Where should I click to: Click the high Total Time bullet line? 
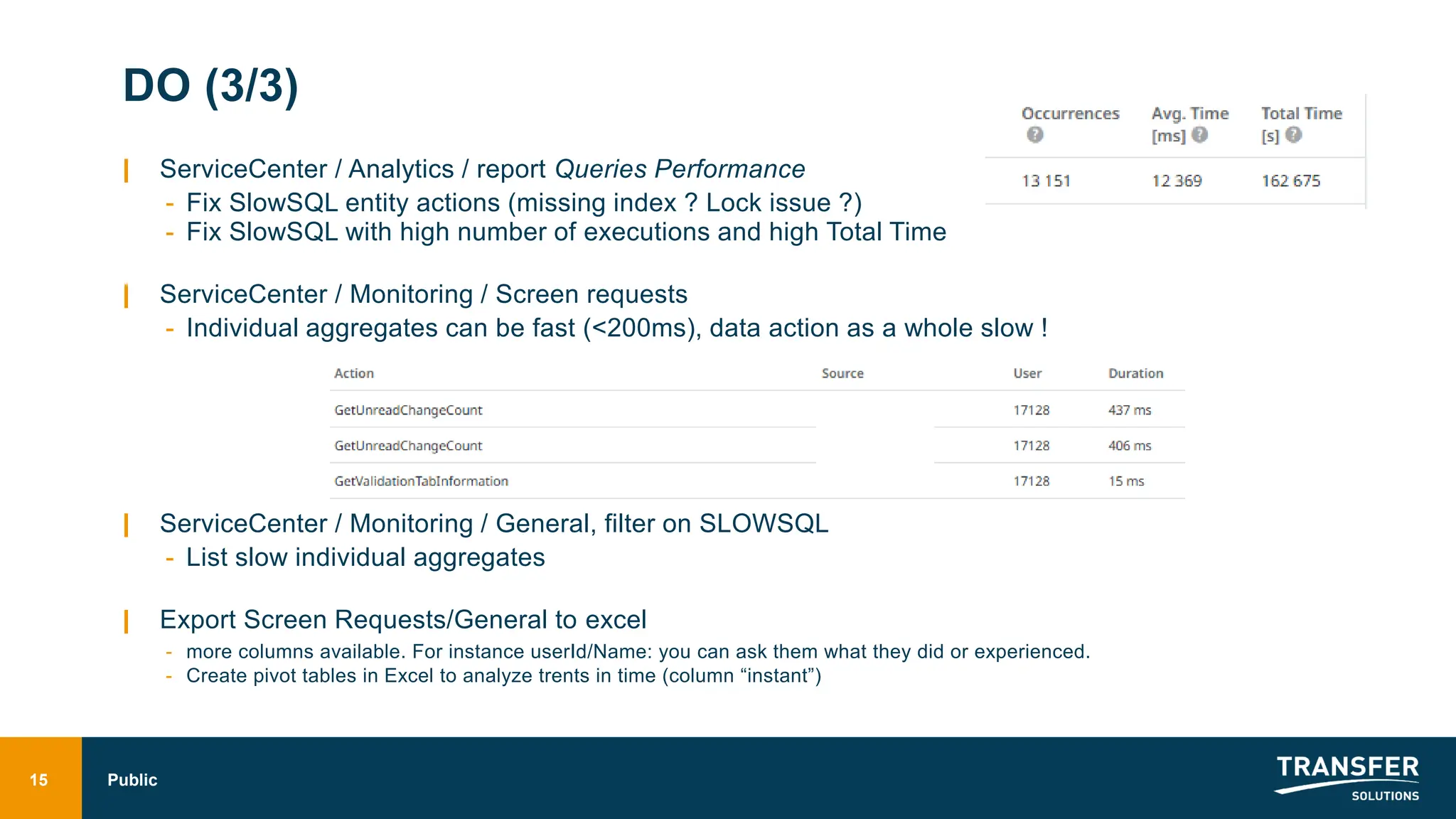coord(566,232)
